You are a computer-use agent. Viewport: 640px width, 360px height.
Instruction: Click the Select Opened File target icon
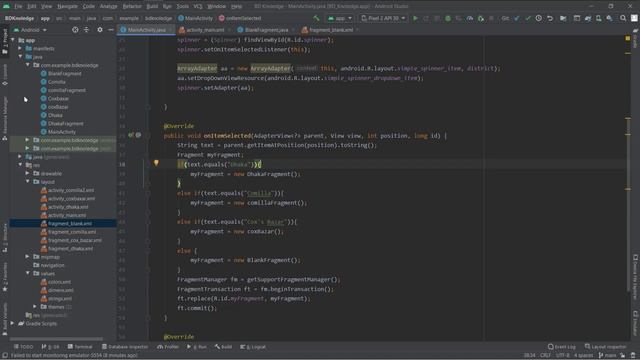coord(75,30)
